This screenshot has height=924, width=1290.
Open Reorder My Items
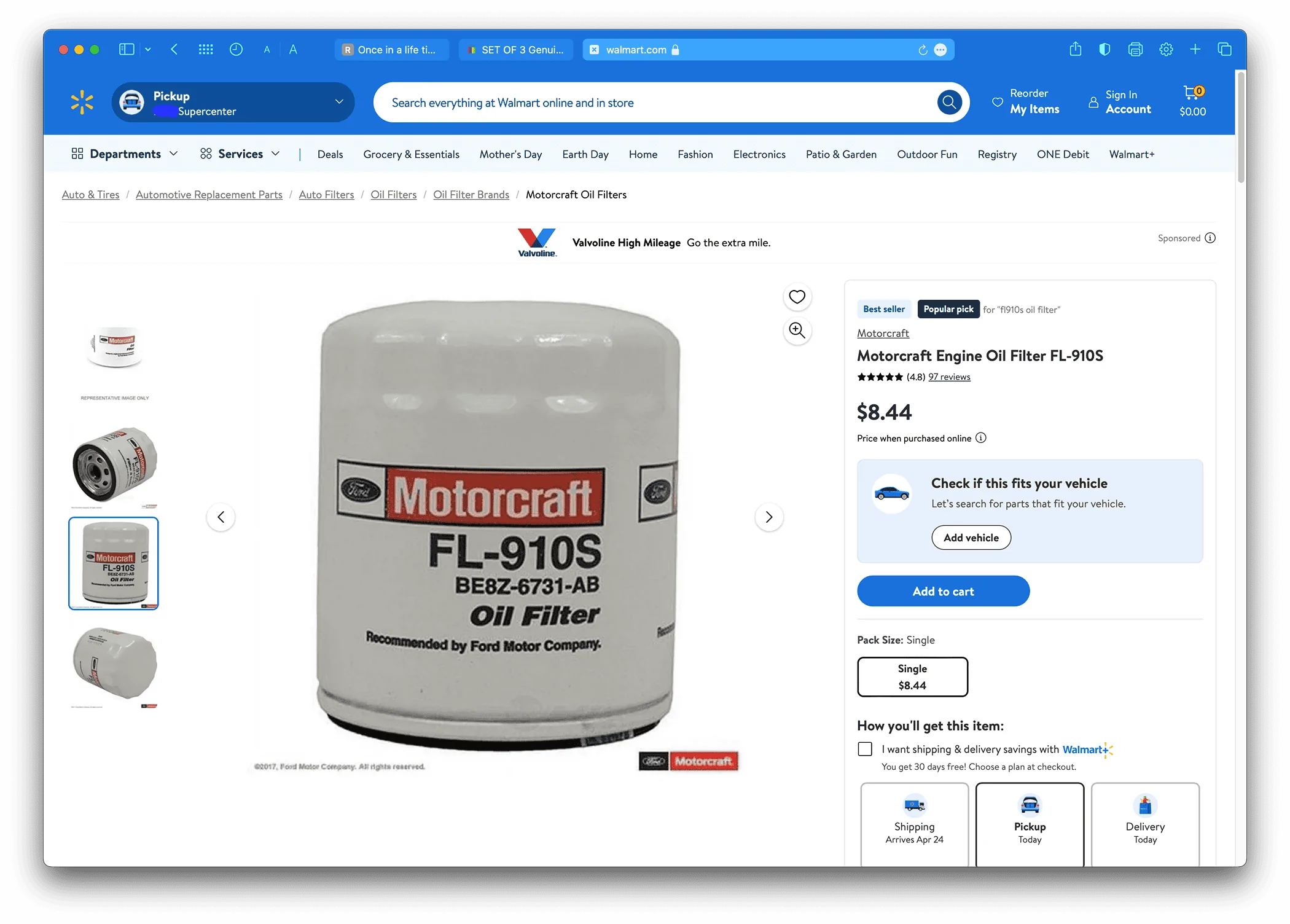[x=1026, y=101]
